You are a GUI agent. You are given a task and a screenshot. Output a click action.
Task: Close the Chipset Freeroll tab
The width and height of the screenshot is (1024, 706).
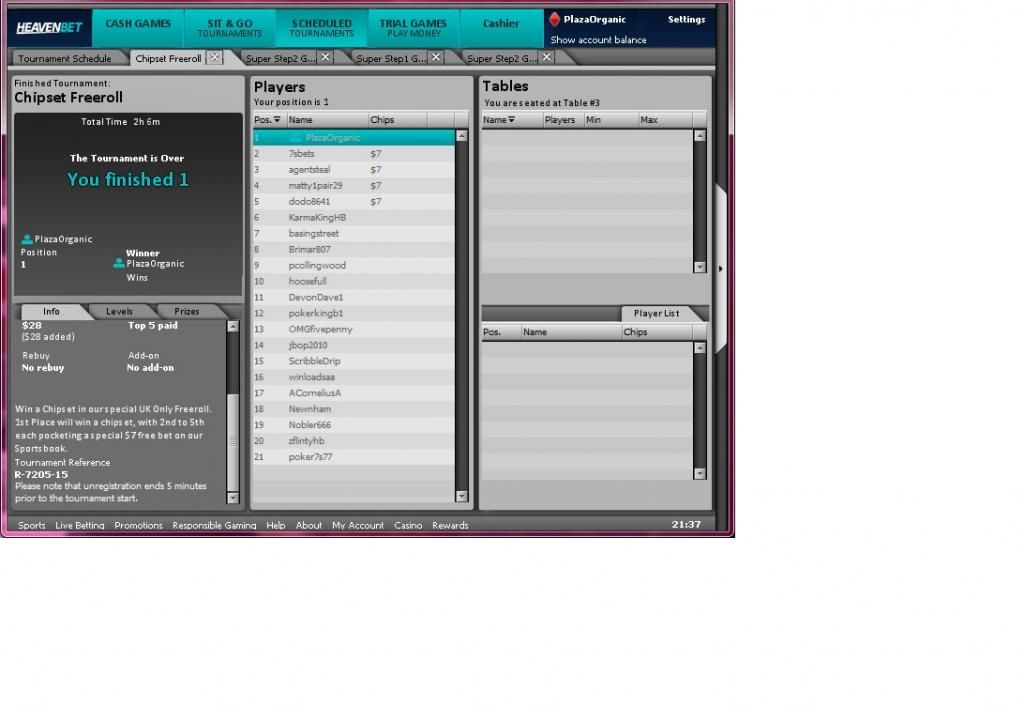click(214, 58)
